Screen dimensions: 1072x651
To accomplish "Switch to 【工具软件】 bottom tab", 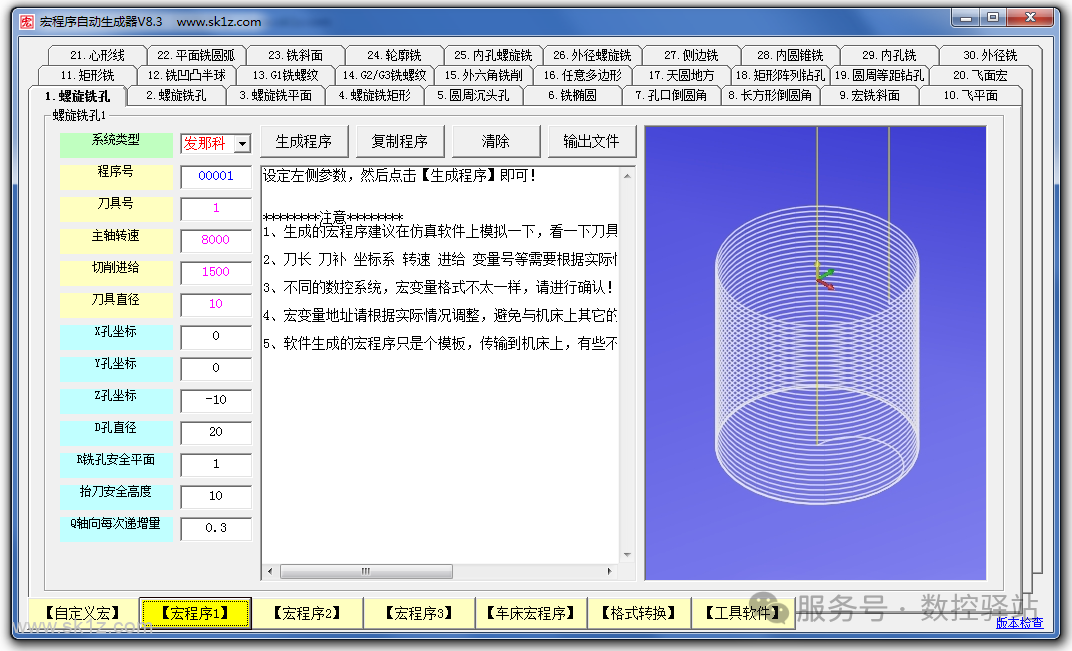I will click(743, 613).
